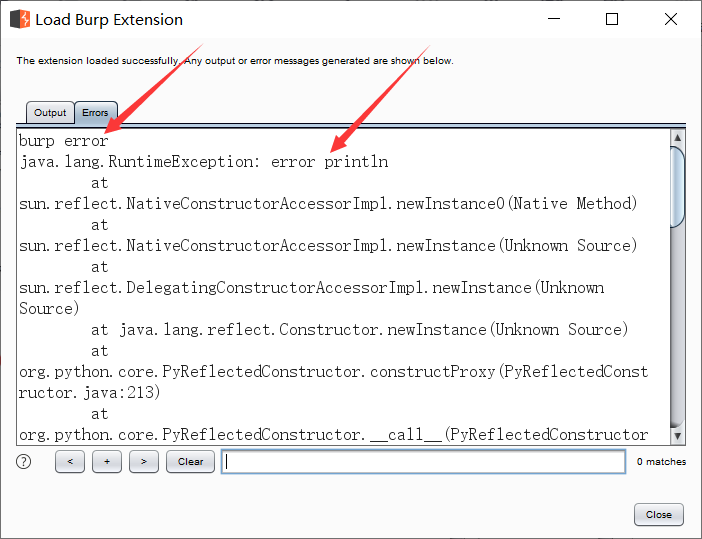
Task: Click the 'burp error' line
Action: pyautogui.click(x=64, y=141)
